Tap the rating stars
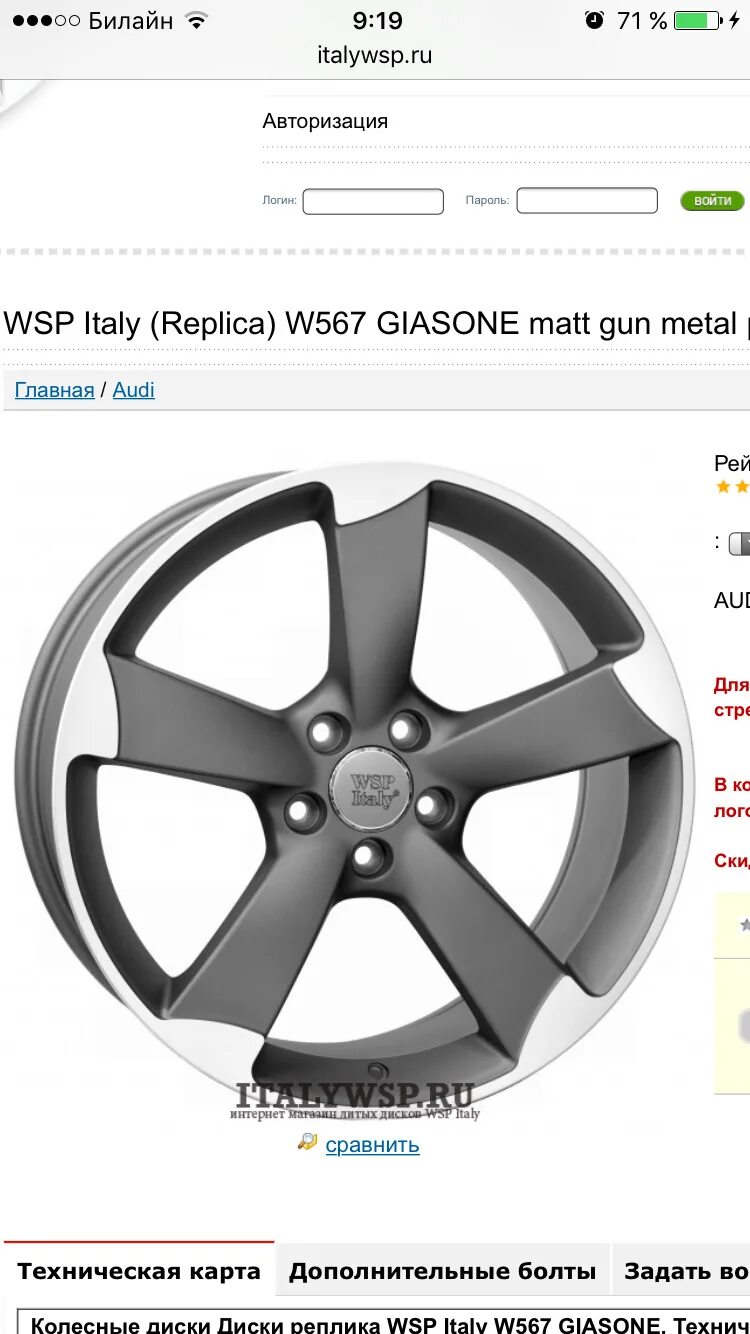Viewport: 750px width, 1334px height. (732, 487)
